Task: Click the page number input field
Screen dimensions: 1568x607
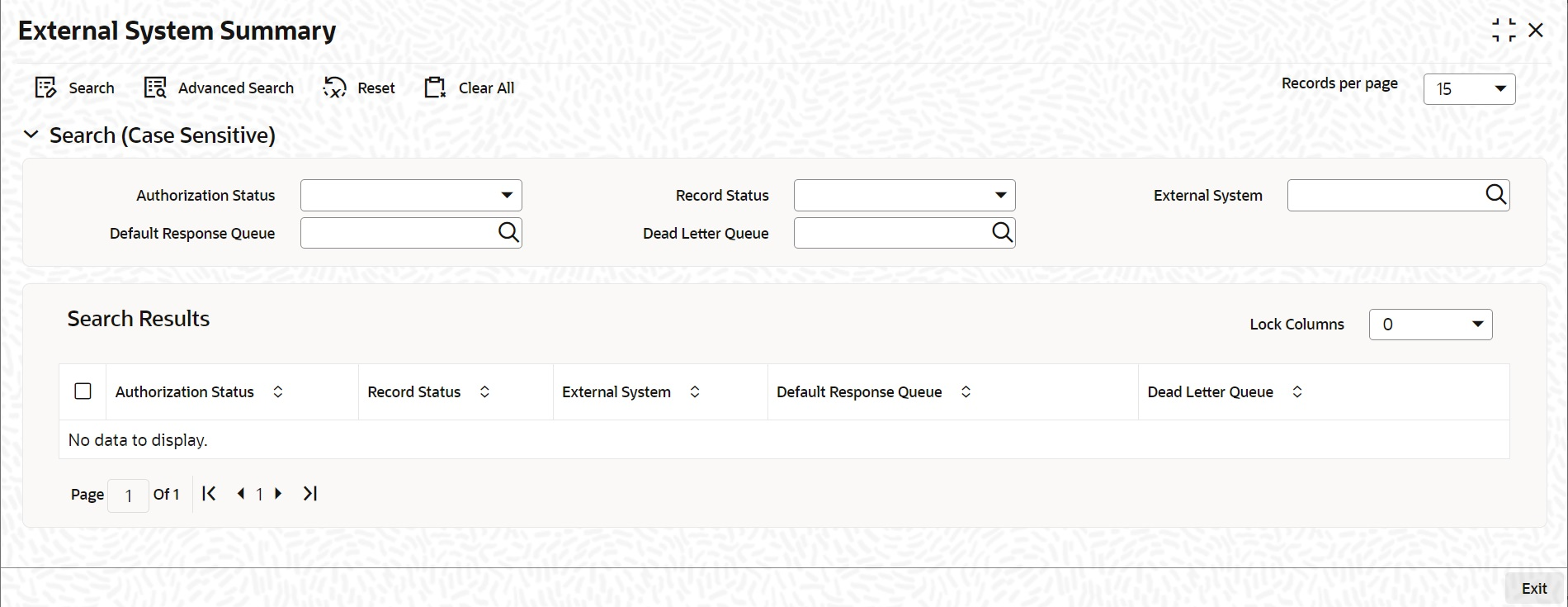Action: tap(128, 495)
